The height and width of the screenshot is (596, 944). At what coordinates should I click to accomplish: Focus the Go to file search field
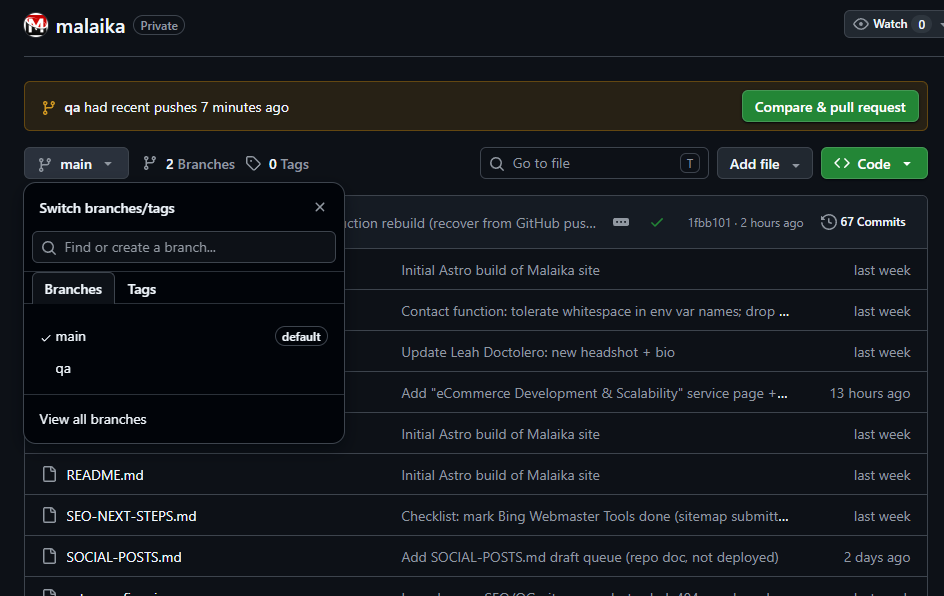click(x=594, y=163)
